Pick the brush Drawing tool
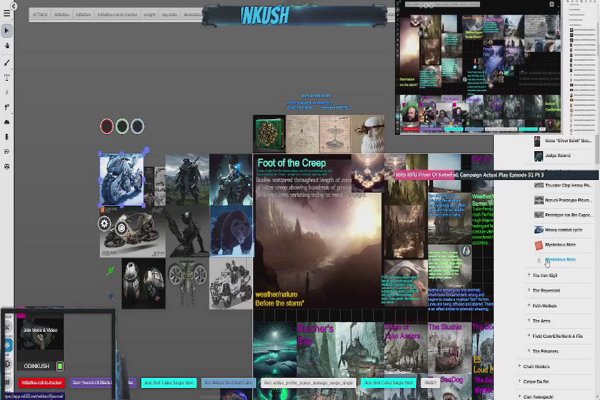600x400 pixels. coord(7,63)
